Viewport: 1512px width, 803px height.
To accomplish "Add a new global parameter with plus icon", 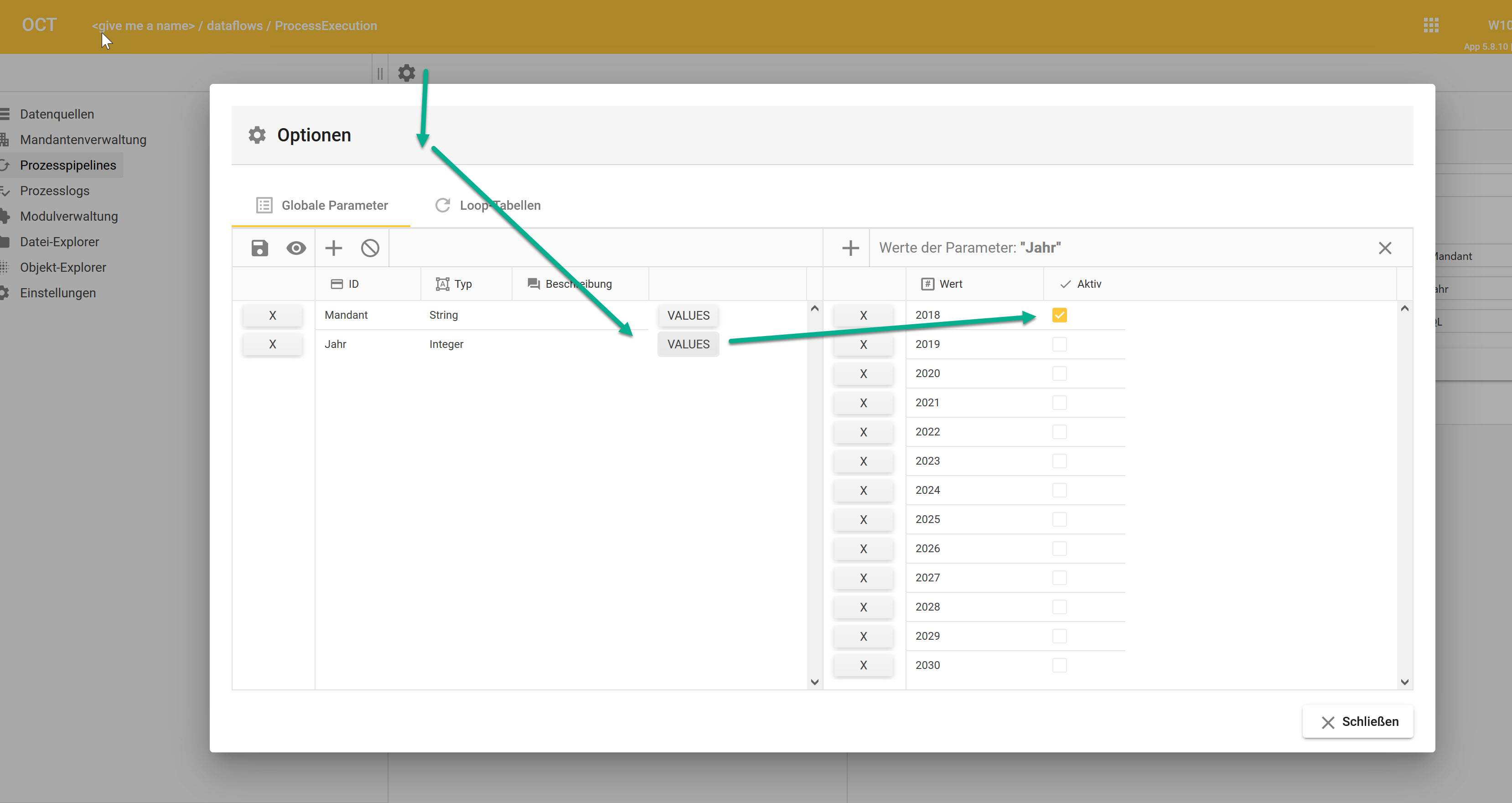I will pyautogui.click(x=333, y=249).
